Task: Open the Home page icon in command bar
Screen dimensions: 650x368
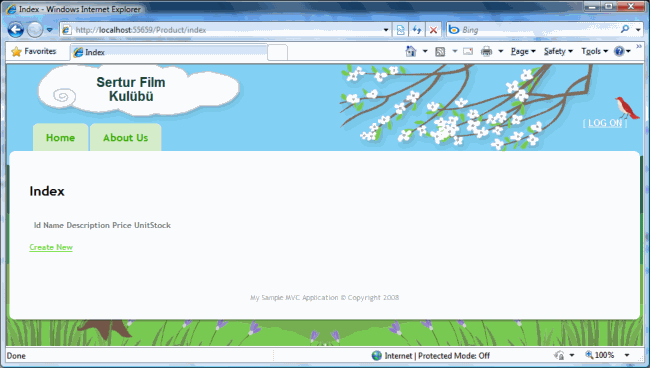Action: pos(411,51)
